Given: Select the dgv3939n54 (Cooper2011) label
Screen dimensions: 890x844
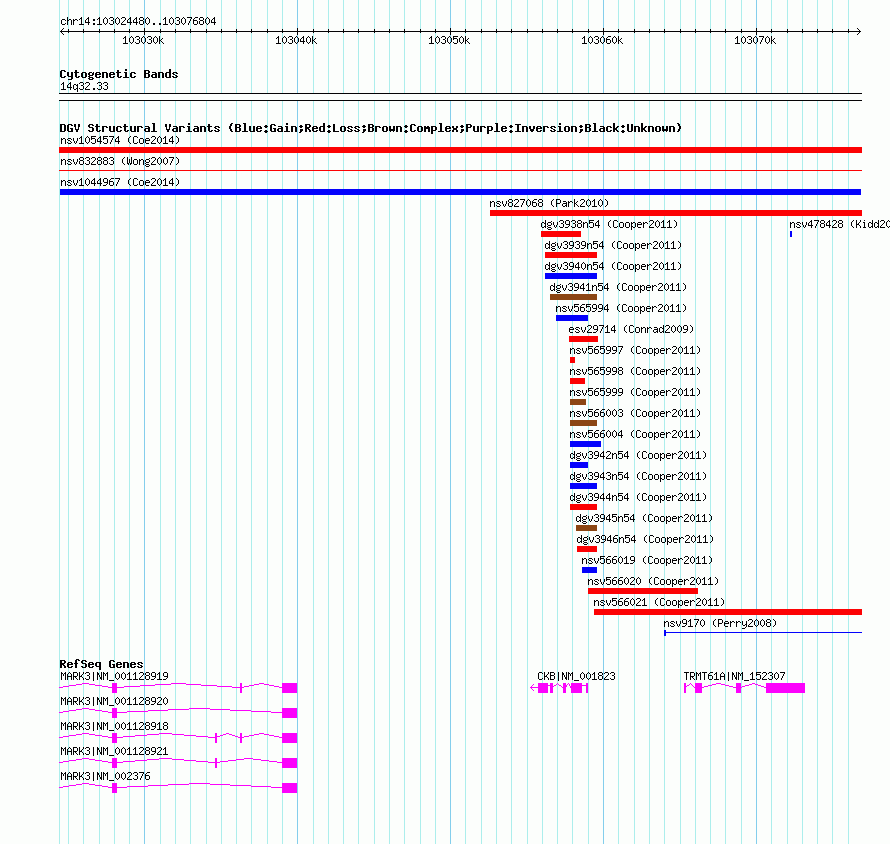Looking at the screenshot, I should (x=613, y=245).
